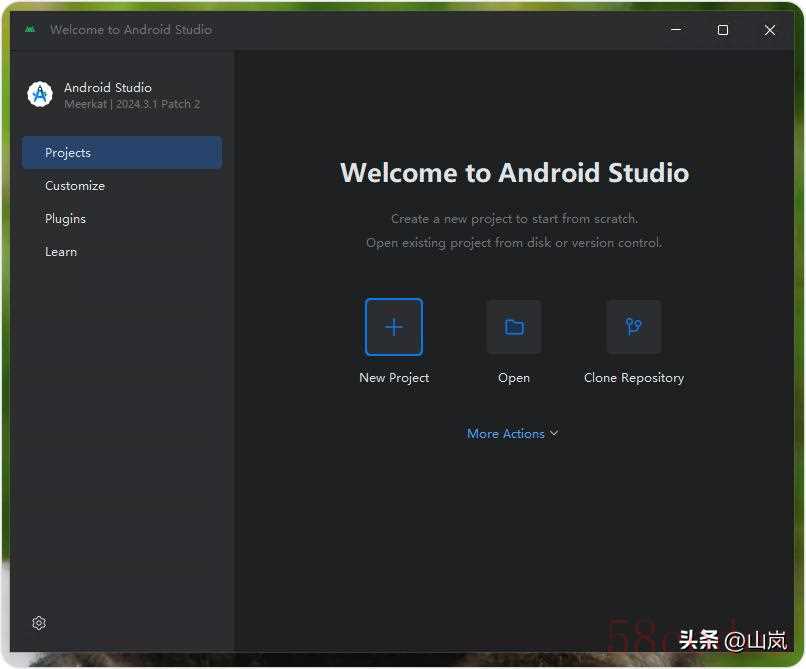
Task: Click the chevron beside More Actions
Action: (x=554, y=434)
